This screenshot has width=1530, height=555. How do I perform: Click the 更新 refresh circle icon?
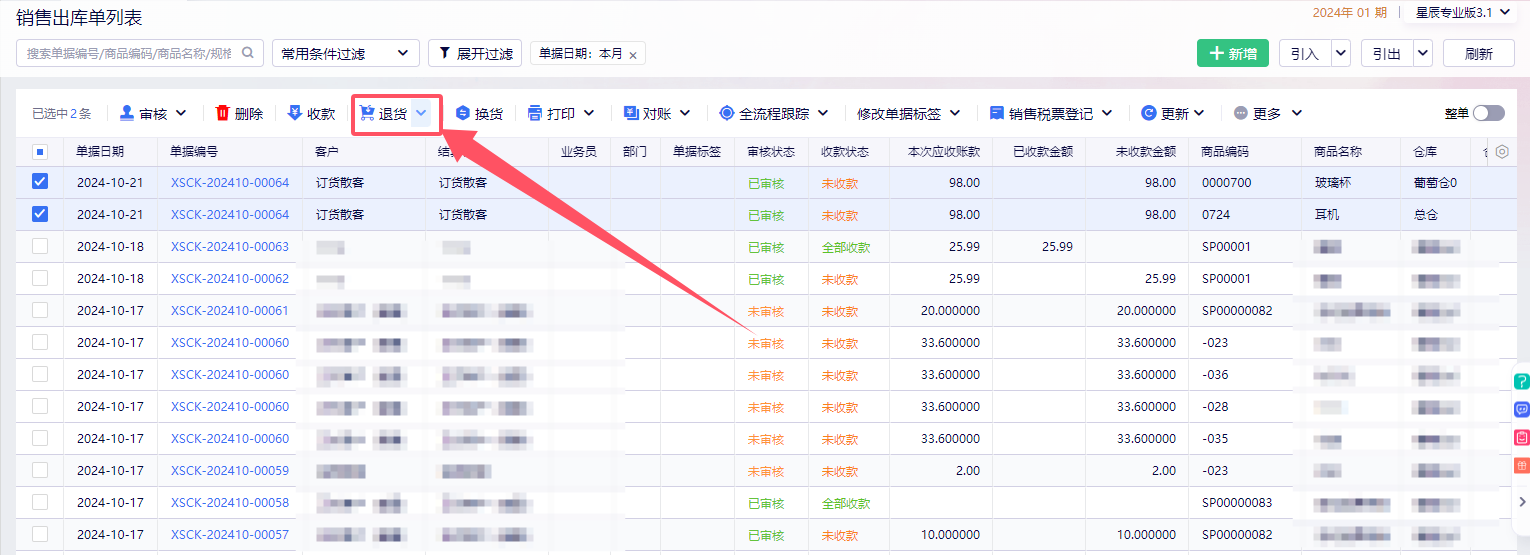pyautogui.click(x=1149, y=113)
